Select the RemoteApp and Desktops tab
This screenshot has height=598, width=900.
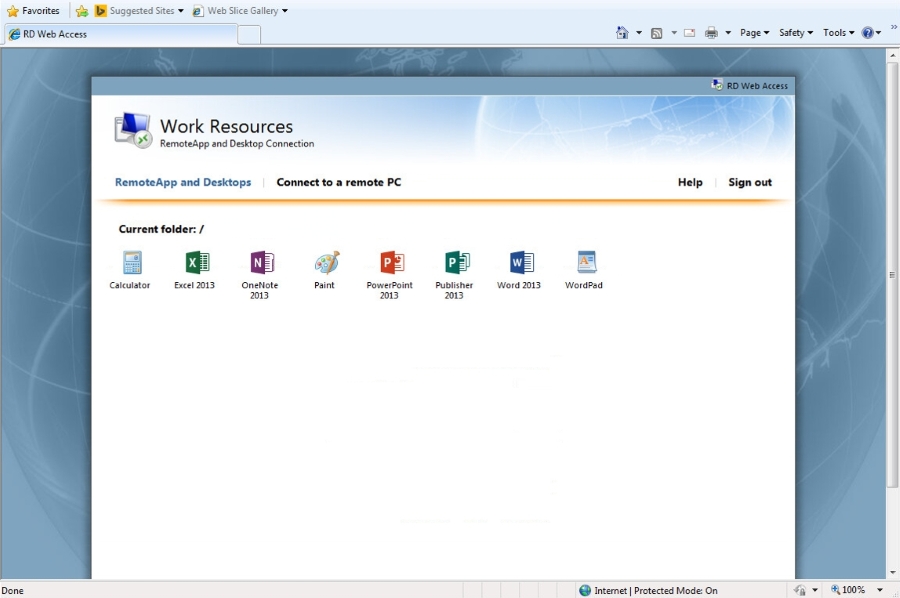point(183,182)
